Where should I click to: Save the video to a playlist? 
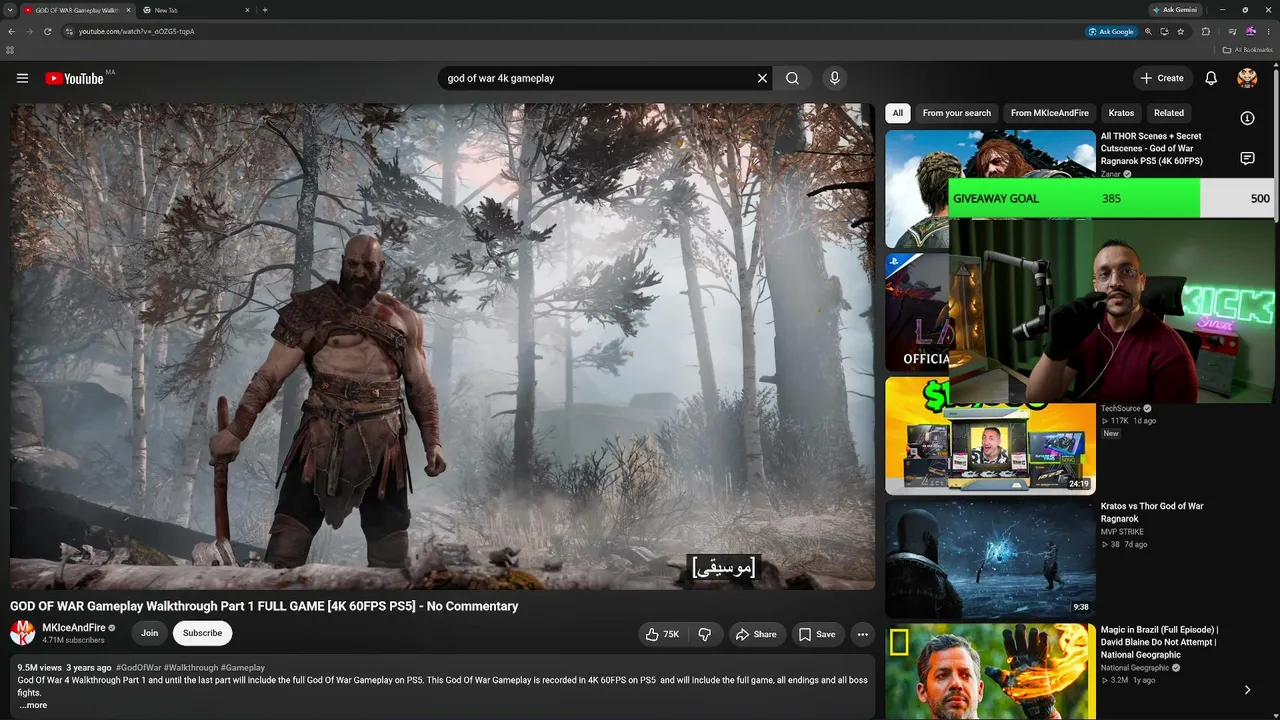point(817,634)
